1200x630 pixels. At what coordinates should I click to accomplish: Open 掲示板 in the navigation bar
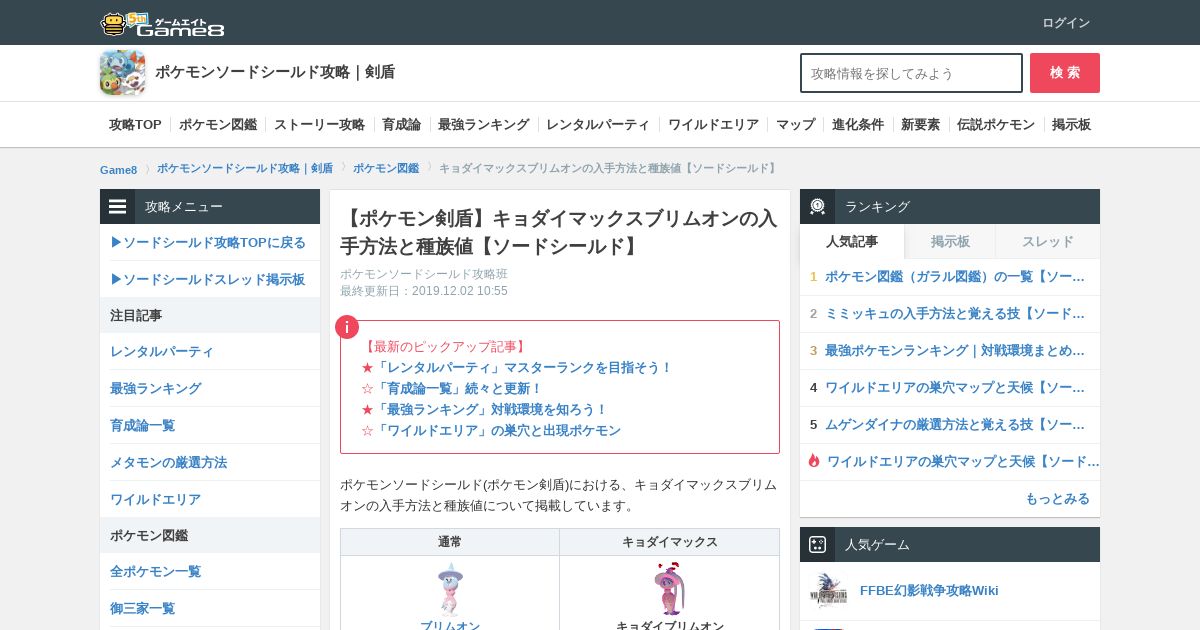1071,125
